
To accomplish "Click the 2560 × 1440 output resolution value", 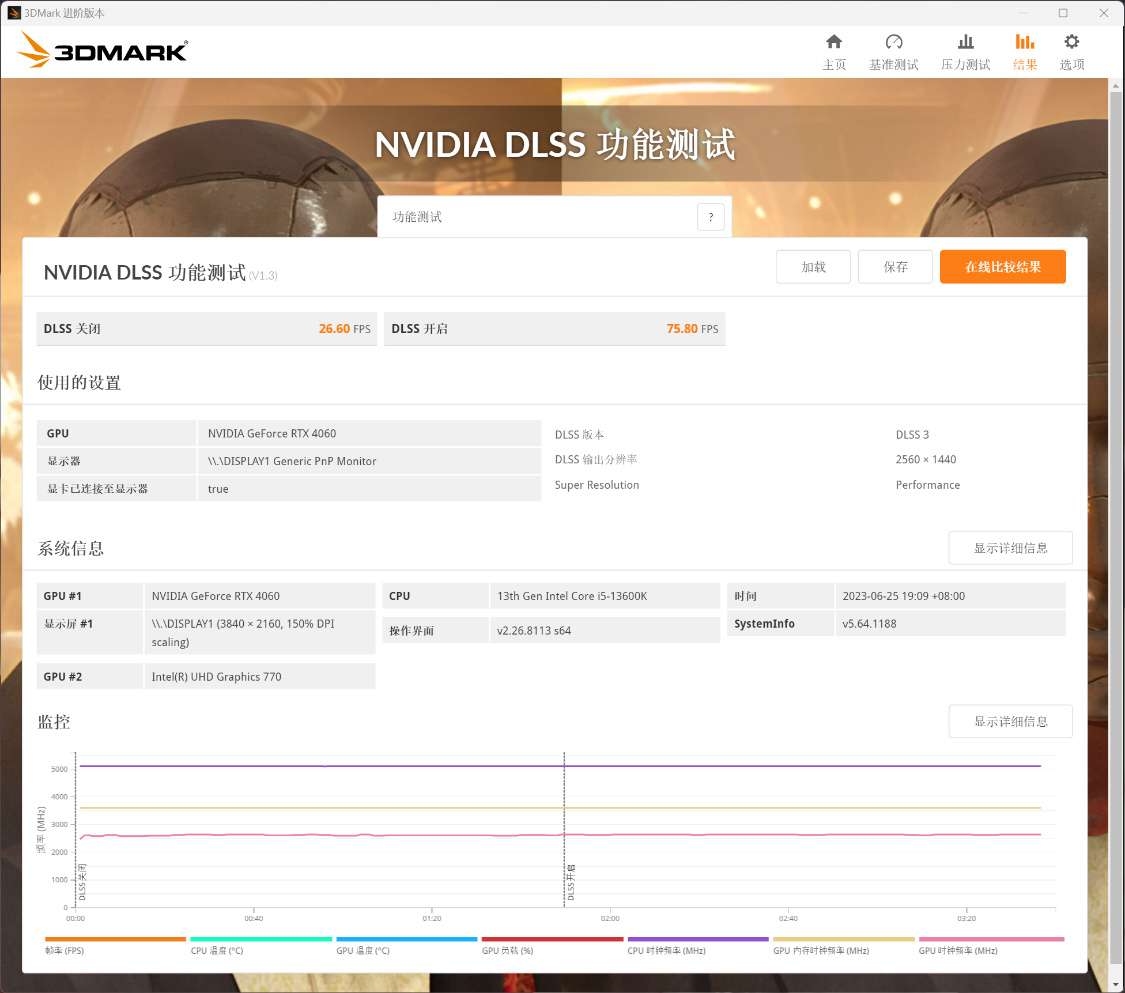I will pos(926,459).
